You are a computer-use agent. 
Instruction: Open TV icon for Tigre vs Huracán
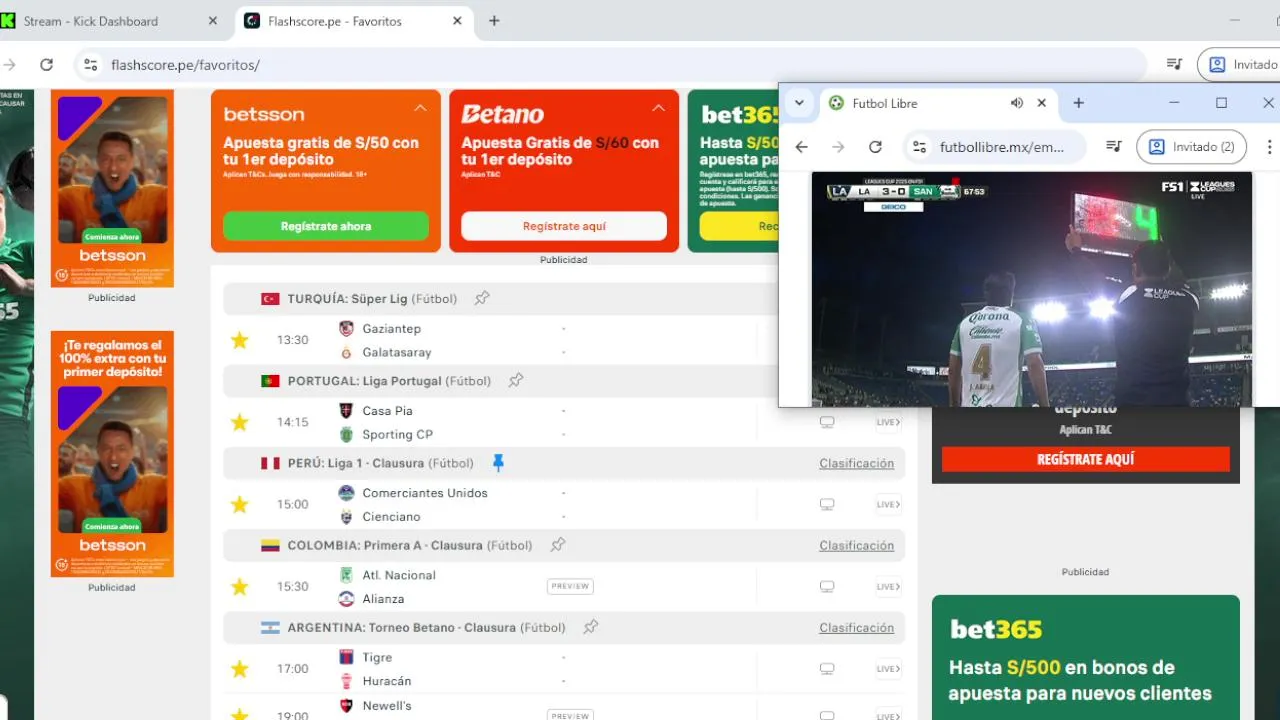tap(827, 668)
